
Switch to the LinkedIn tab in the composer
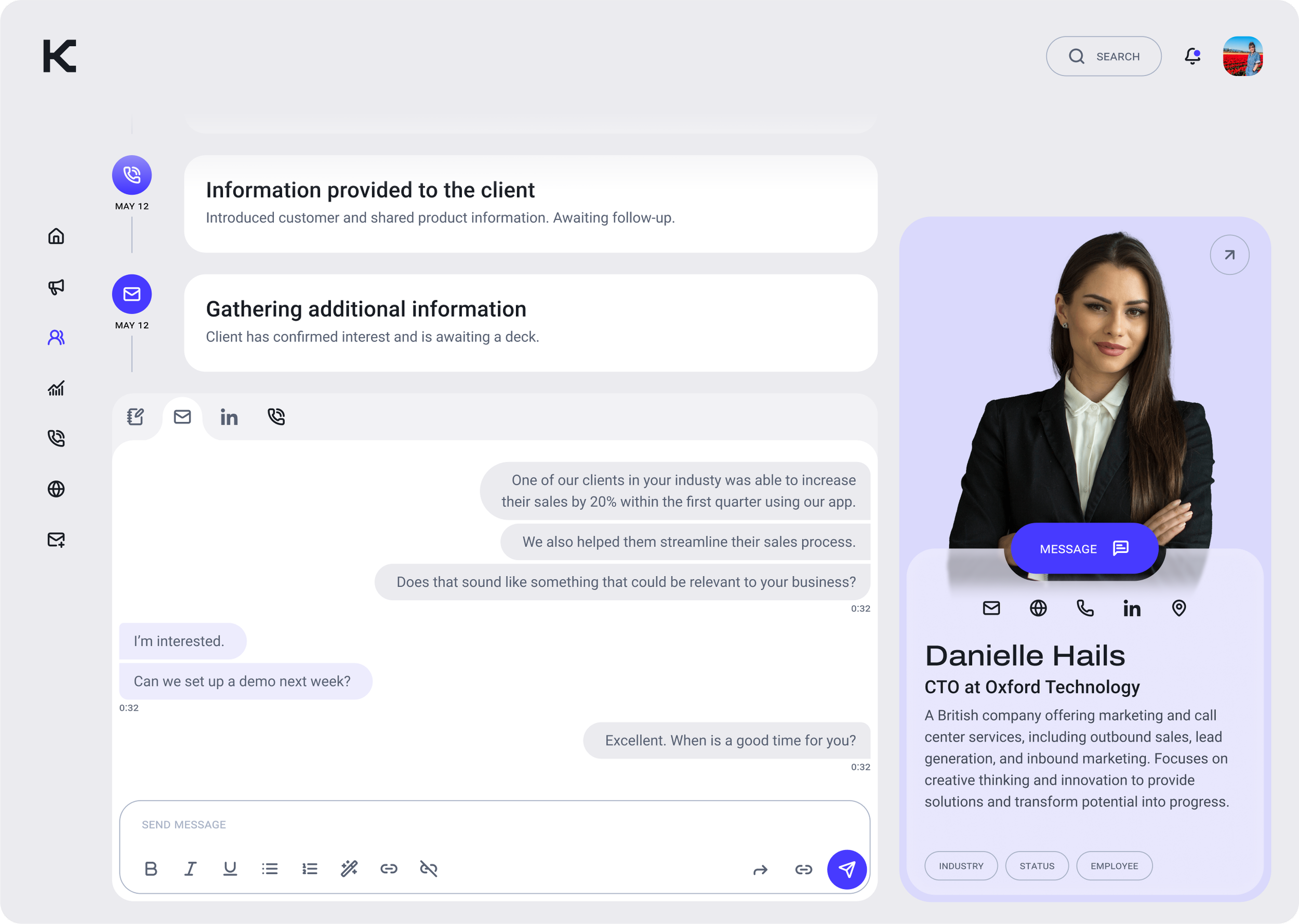click(x=229, y=418)
